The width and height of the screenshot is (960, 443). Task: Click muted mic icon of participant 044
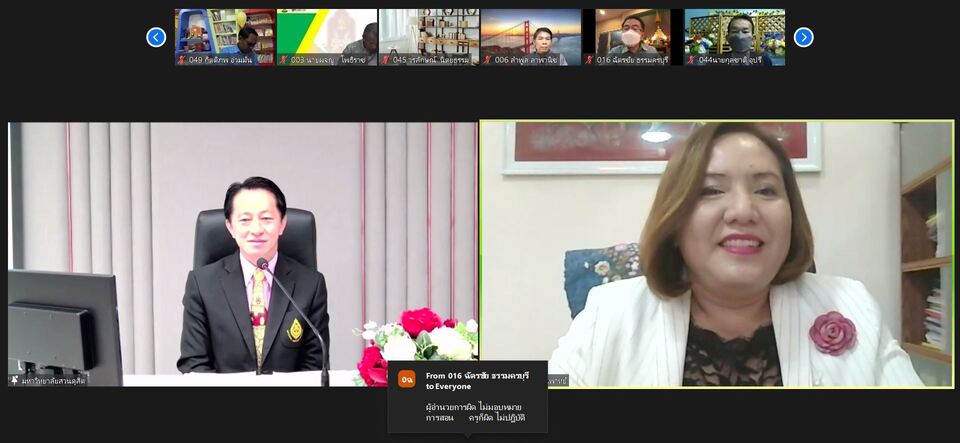pyautogui.click(x=691, y=60)
